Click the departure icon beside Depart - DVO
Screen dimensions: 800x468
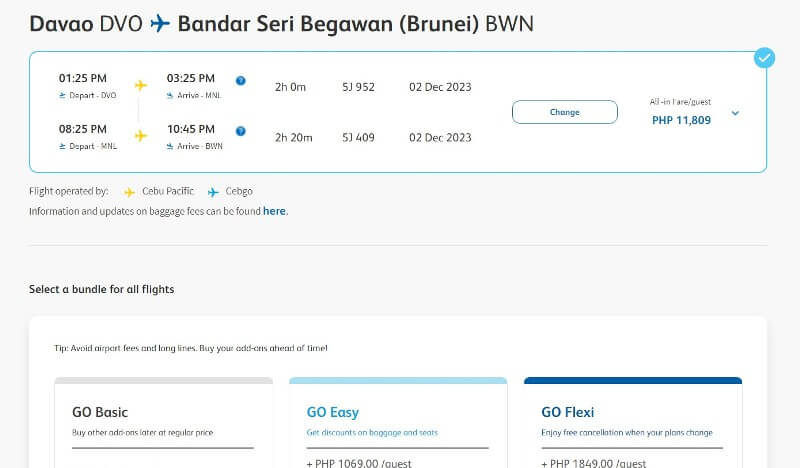pos(62,95)
